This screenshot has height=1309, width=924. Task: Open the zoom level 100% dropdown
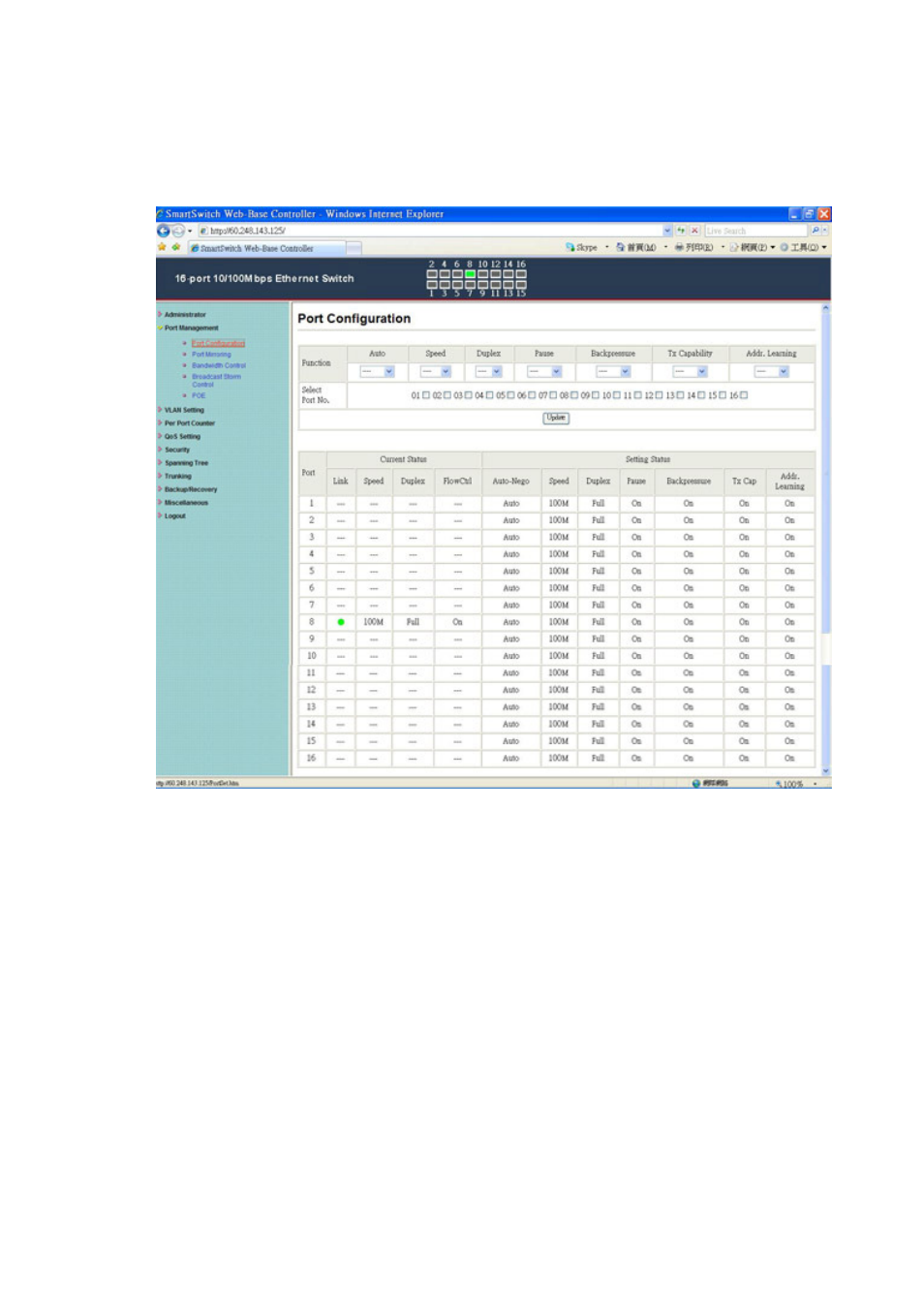pyautogui.click(x=815, y=784)
